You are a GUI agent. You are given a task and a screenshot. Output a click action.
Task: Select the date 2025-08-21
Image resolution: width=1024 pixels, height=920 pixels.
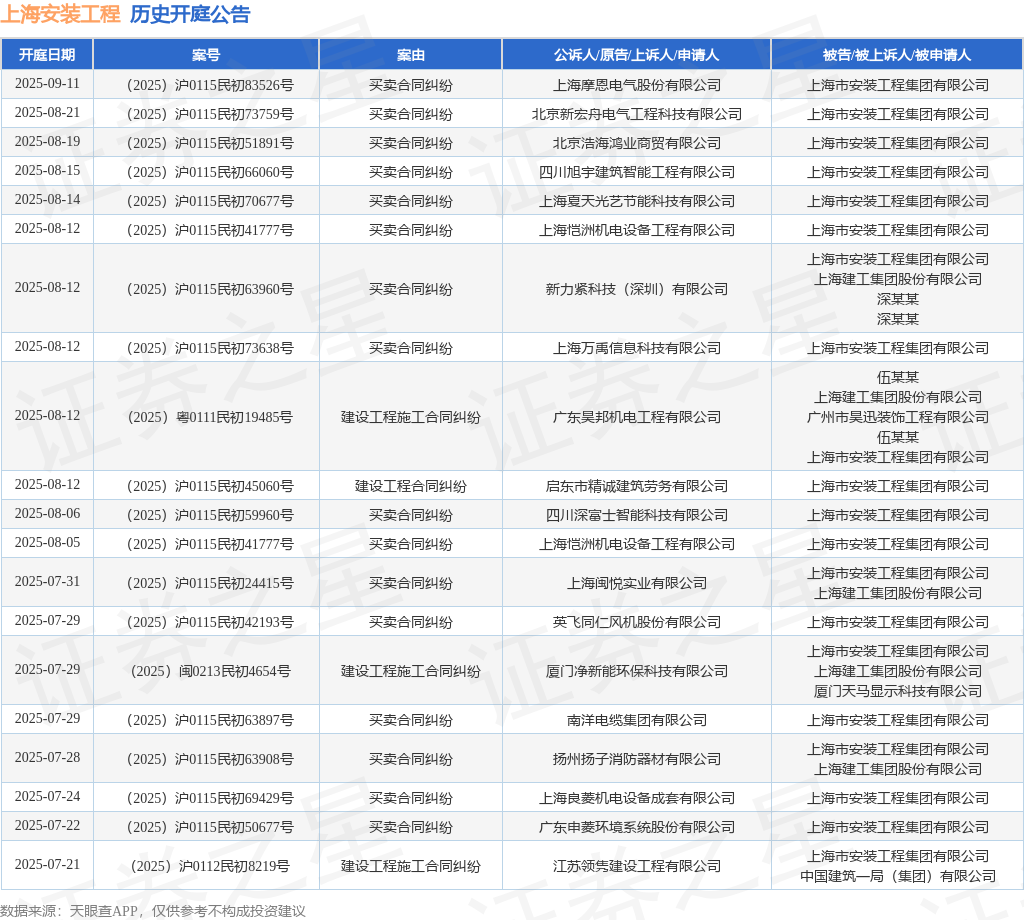pos(47,113)
